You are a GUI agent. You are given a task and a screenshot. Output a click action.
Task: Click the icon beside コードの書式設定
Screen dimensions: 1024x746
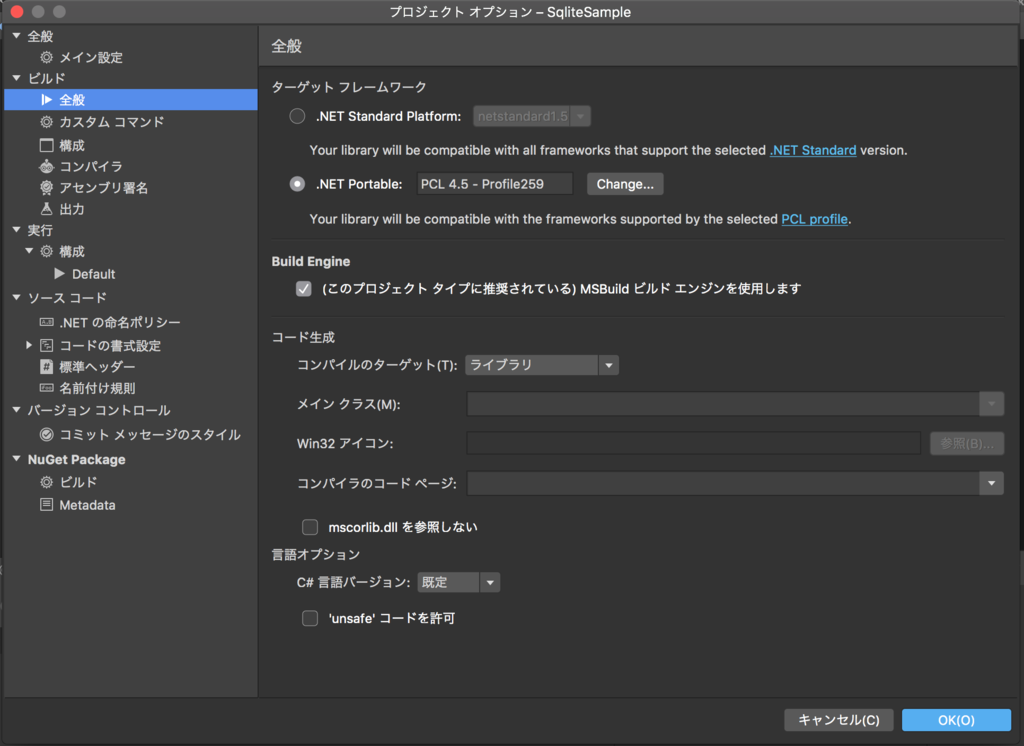pos(46,345)
